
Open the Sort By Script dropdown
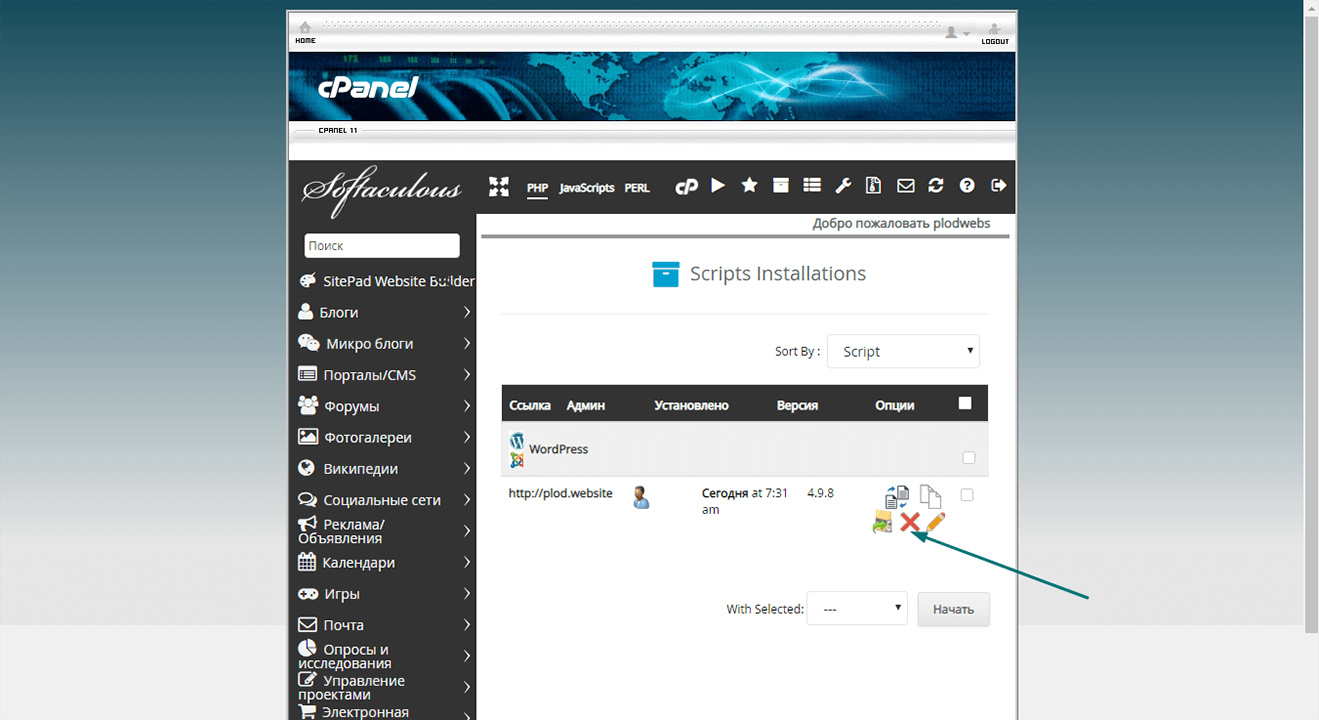point(903,351)
